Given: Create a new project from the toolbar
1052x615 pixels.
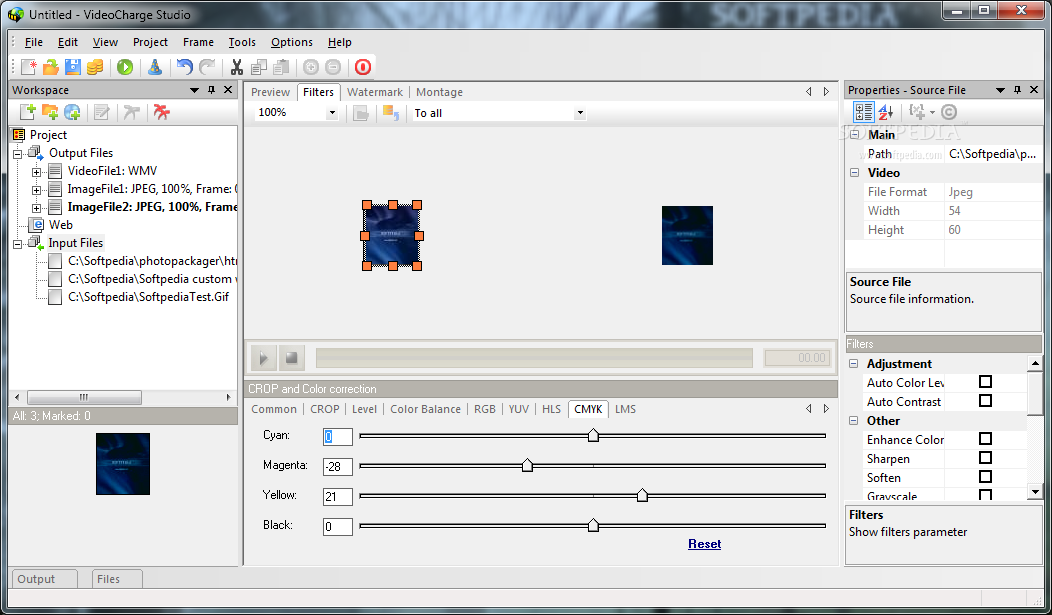Looking at the screenshot, I should click(x=29, y=67).
